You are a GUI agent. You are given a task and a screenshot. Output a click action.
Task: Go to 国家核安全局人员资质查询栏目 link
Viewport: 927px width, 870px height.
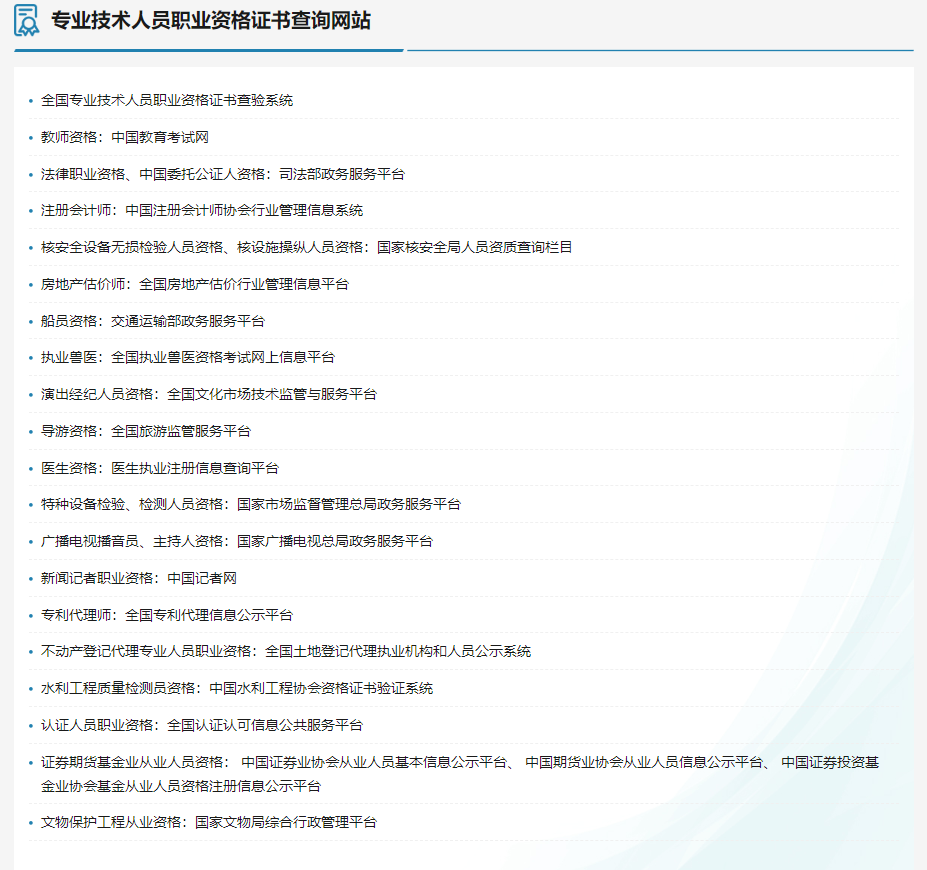pyautogui.click(x=475, y=248)
